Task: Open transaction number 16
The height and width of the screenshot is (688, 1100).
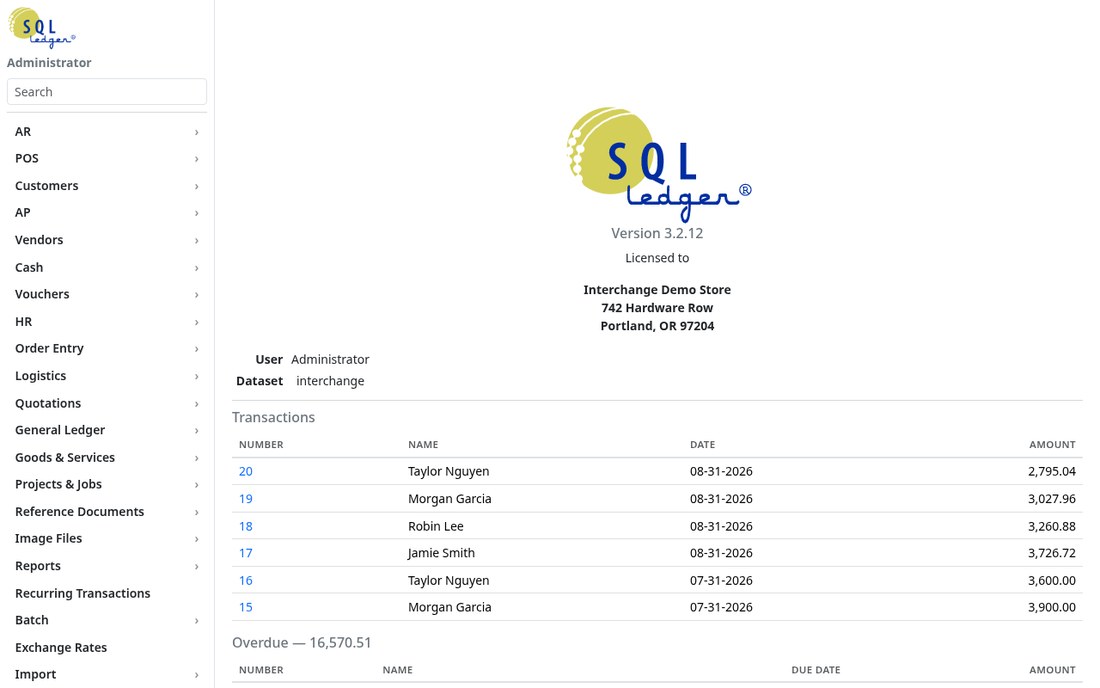Action: click(x=246, y=580)
